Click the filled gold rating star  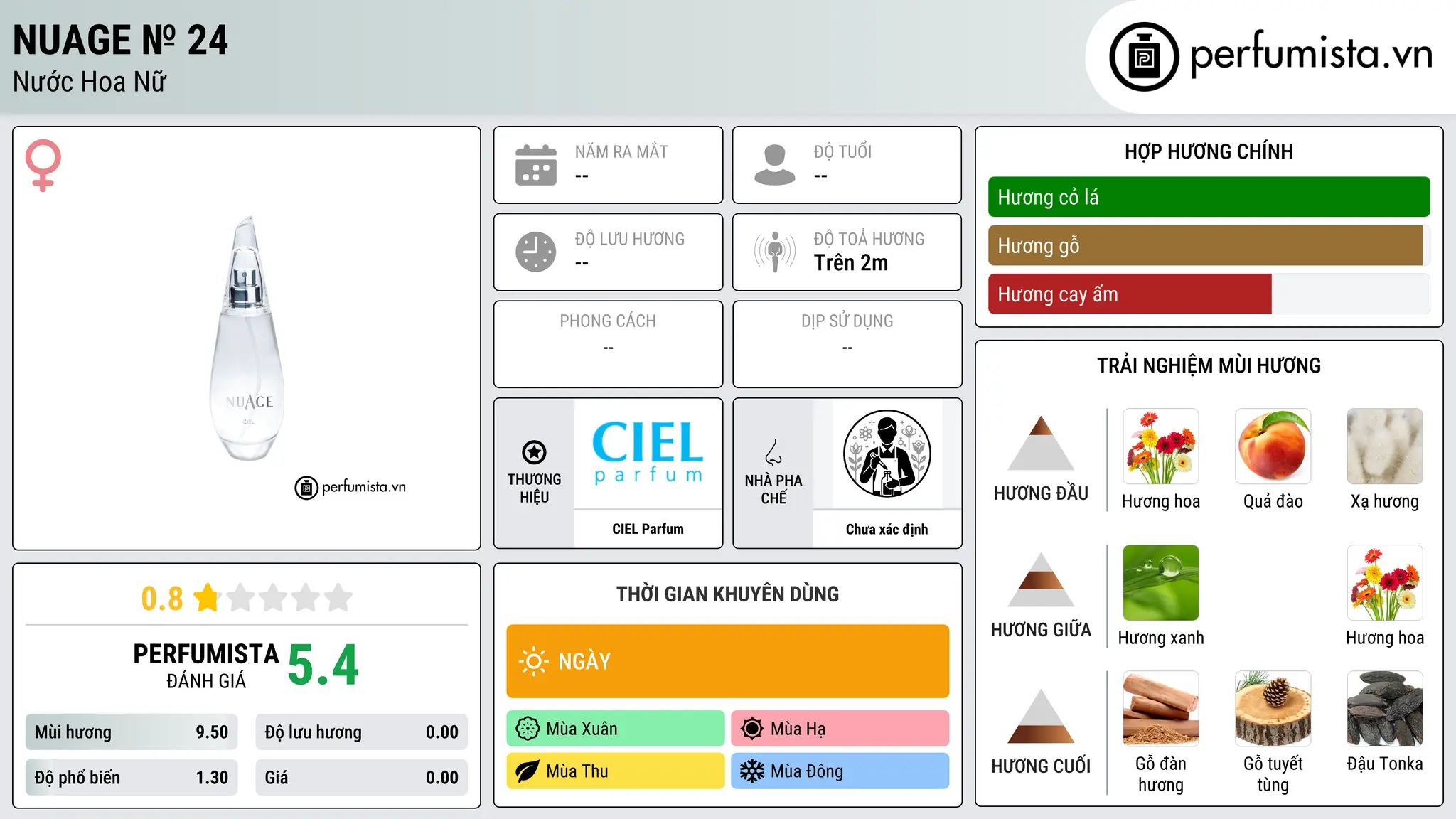click(x=207, y=598)
